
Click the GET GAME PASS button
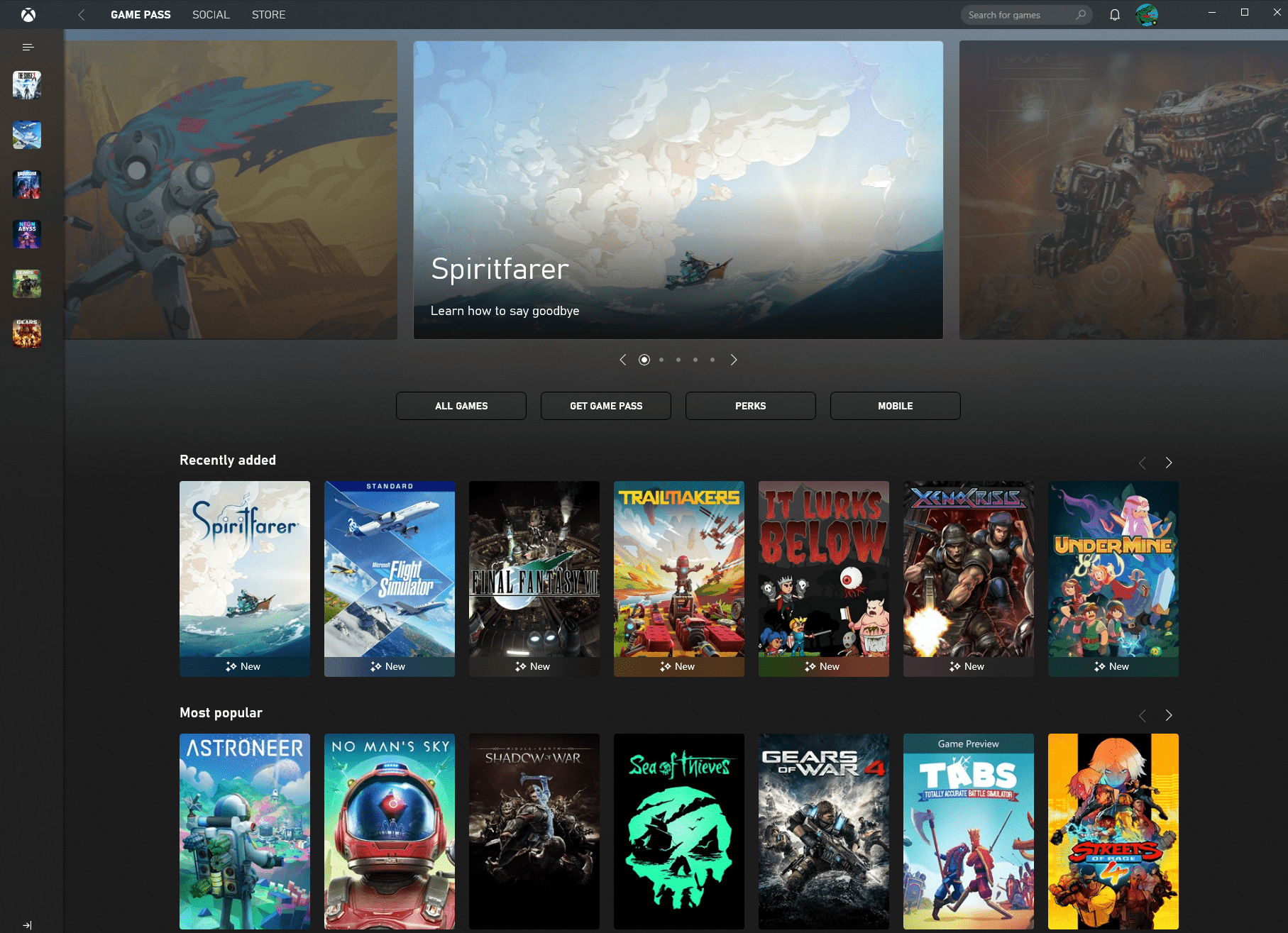(606, 406)
